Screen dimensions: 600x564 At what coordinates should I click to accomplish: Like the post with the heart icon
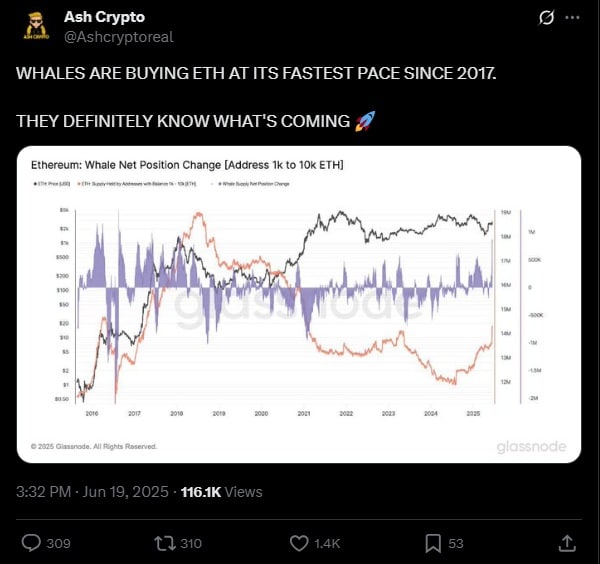[x=298, y=542]
